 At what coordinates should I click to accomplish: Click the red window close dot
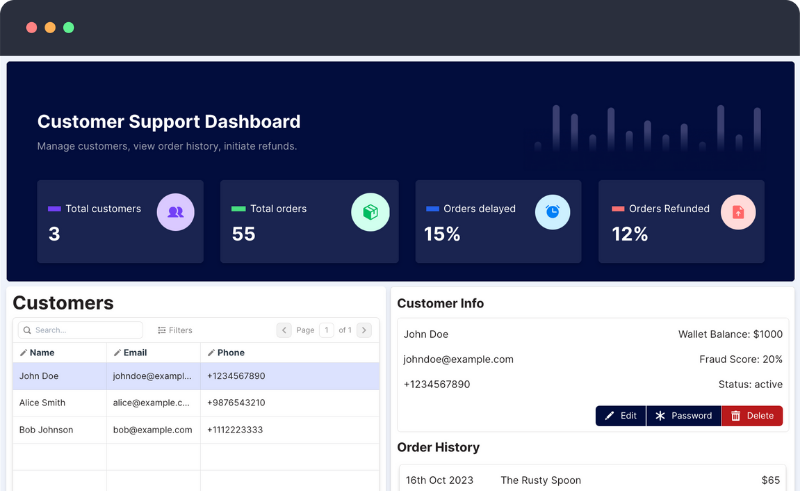[32, 28]
